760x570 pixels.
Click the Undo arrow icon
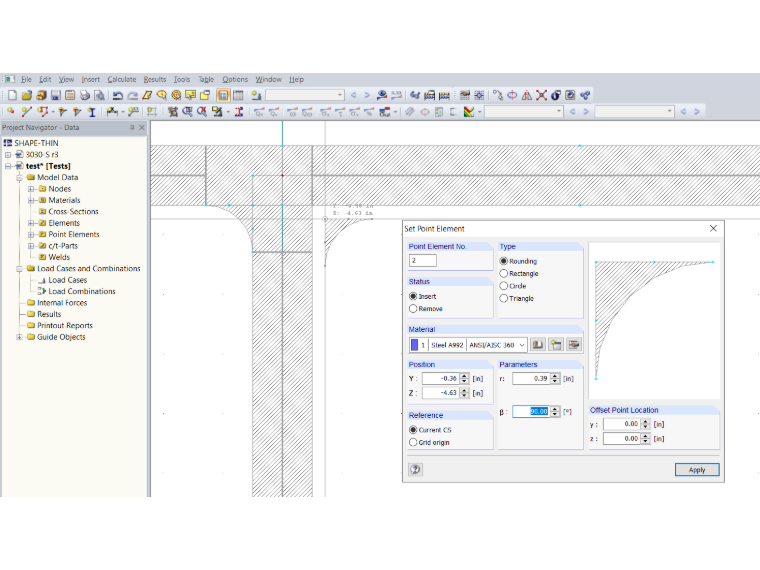tap(117, 95)
